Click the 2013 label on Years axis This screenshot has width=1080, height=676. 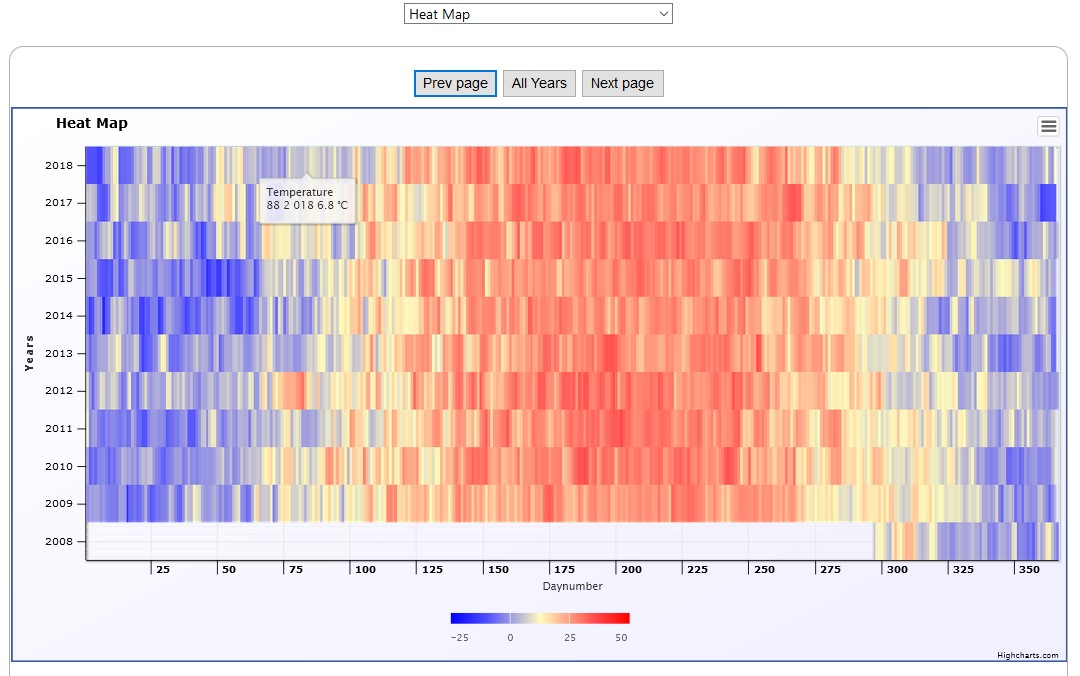(x=59, y=354)
